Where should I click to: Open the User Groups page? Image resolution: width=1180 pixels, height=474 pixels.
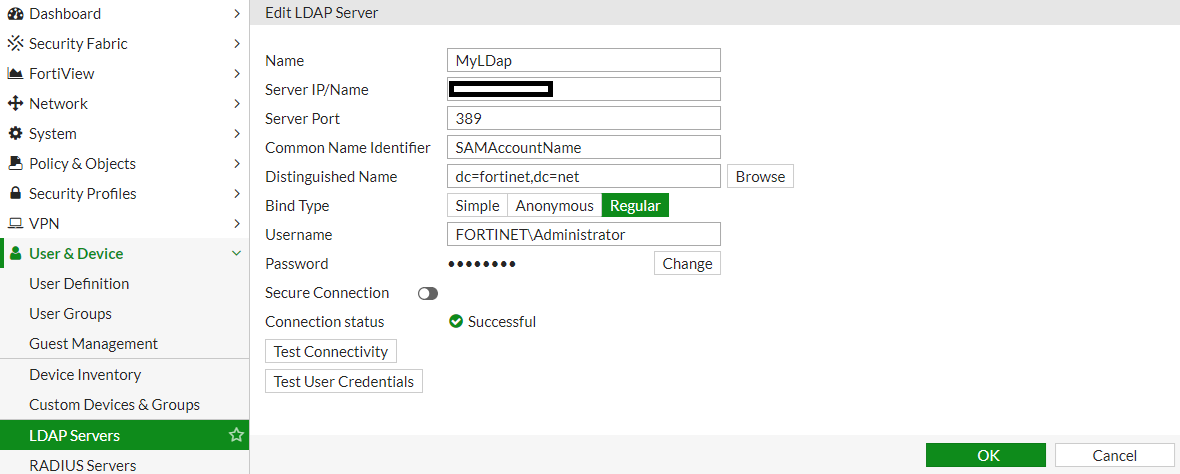70,314
